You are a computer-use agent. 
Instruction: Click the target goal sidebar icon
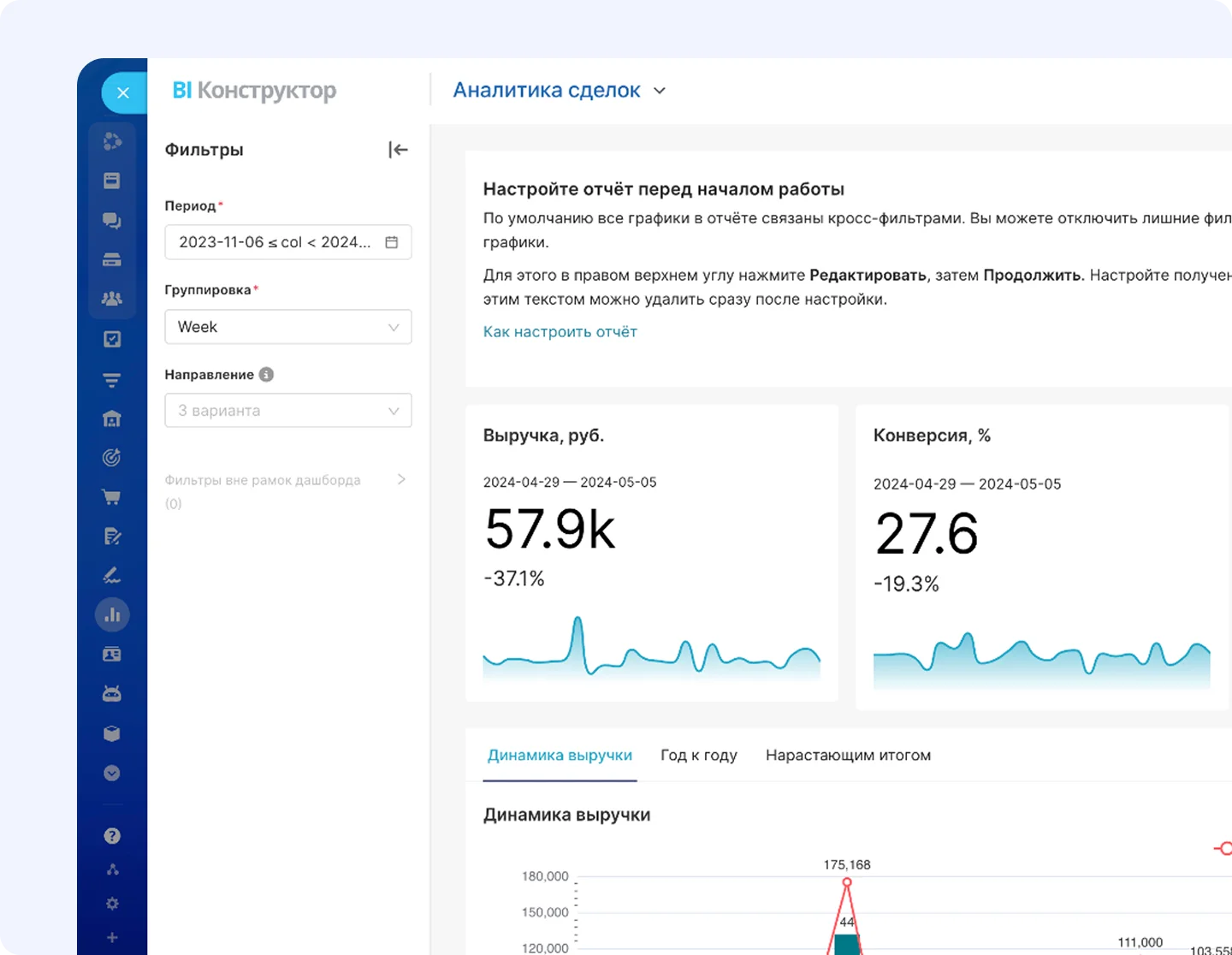point(112,458)
